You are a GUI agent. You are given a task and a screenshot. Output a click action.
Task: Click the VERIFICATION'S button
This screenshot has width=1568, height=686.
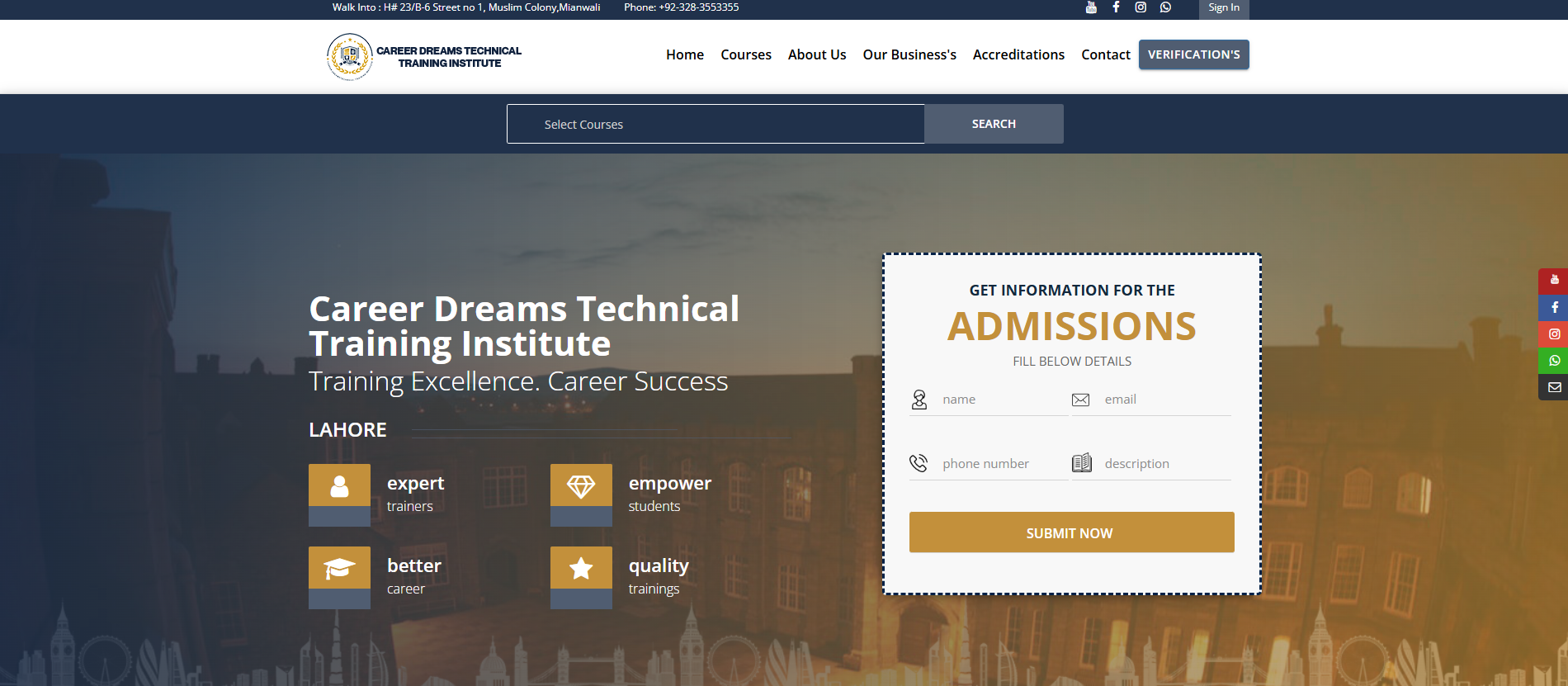click(1194, 54)
